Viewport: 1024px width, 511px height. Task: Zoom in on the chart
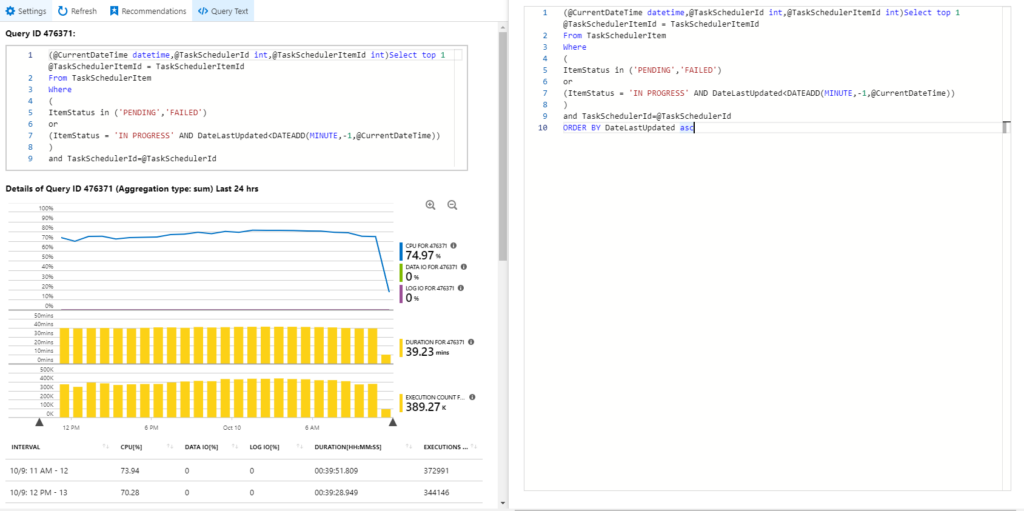click(x=430, y=205)
